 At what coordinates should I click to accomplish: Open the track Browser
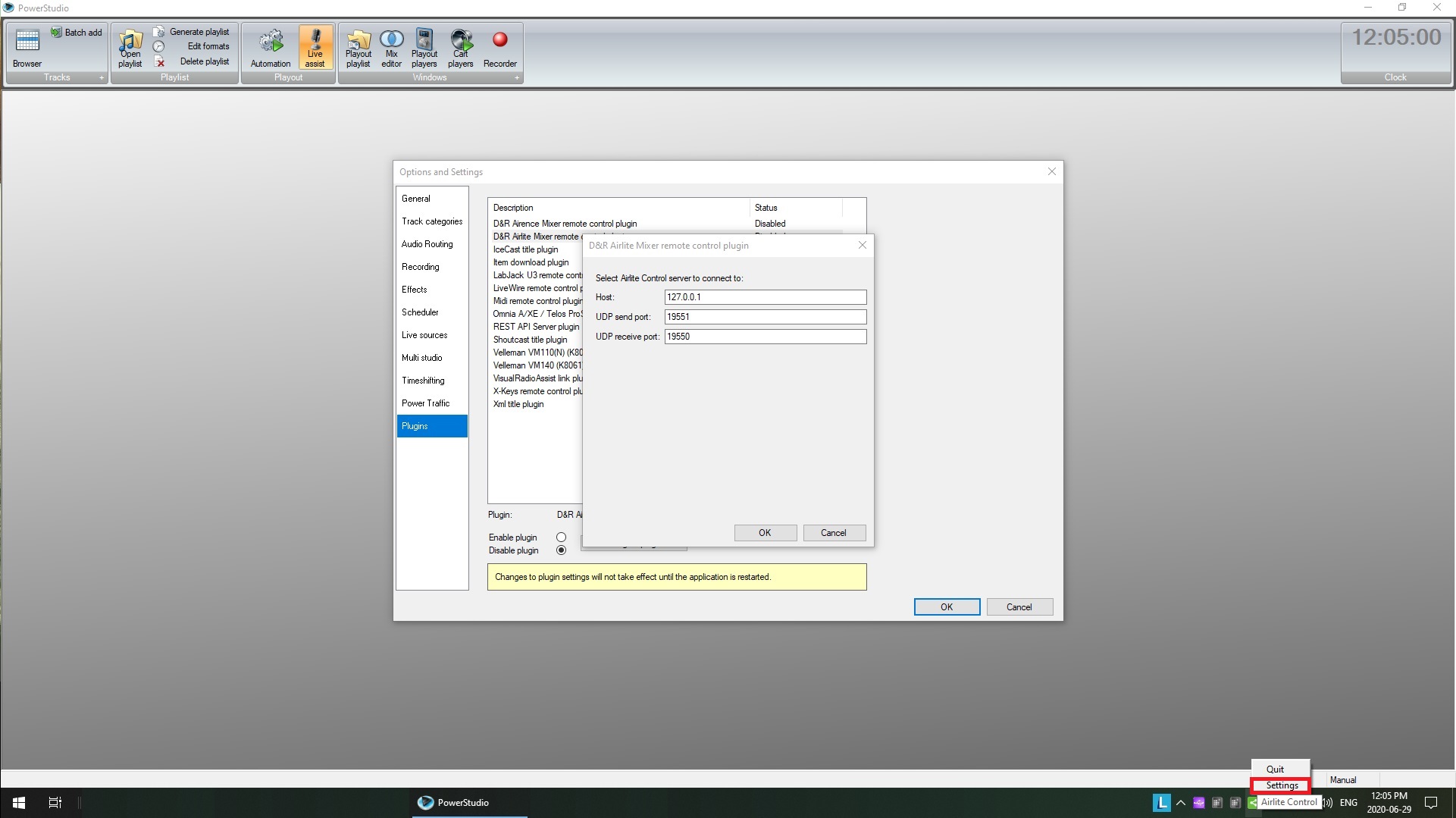pos(27,47)
